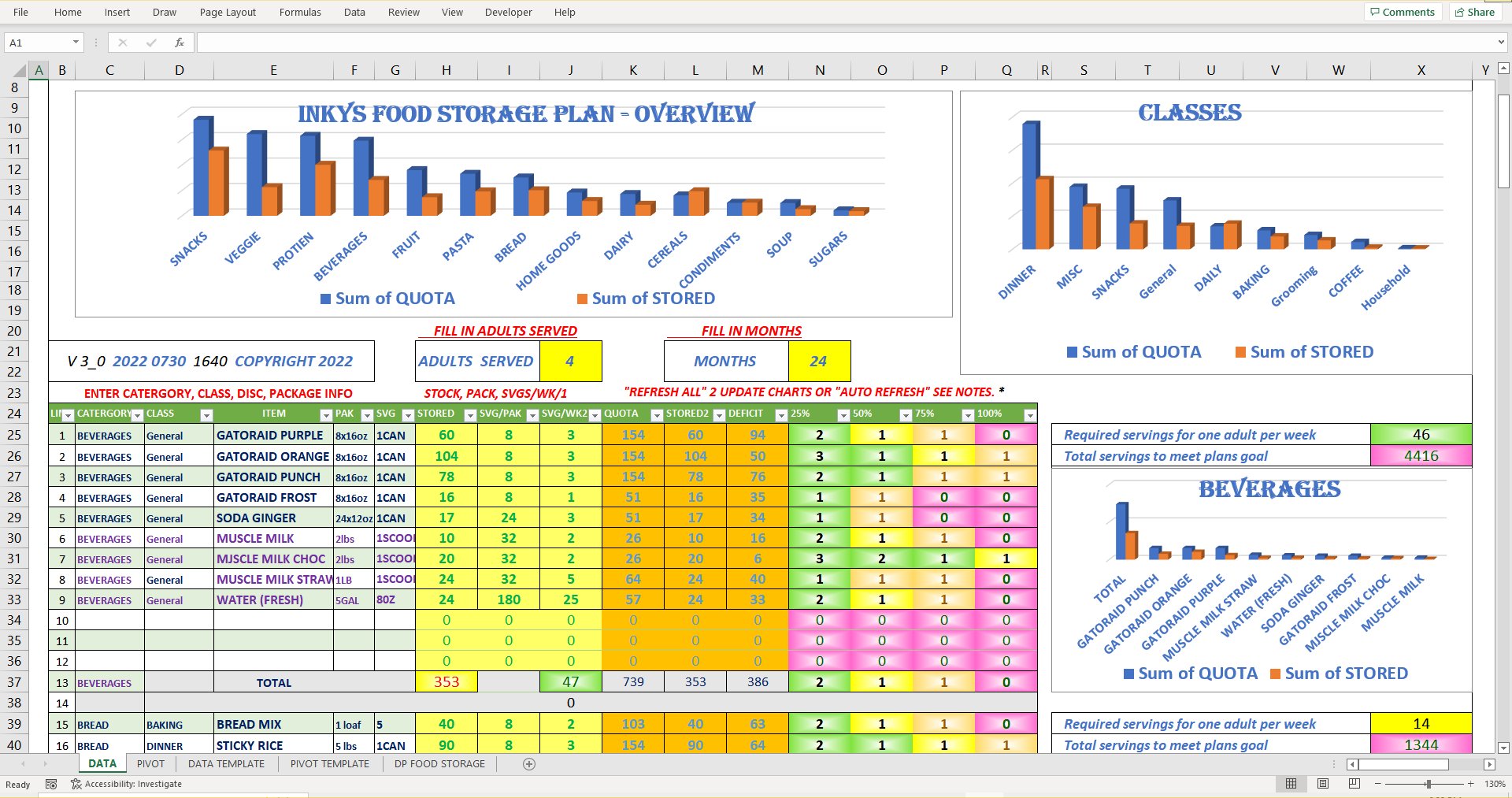Expand the Name Box dropdown arrow

[76, 43]
